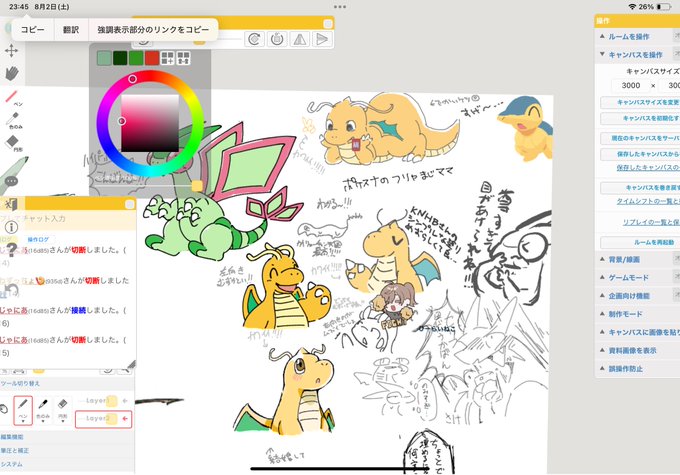
Task: Choose 強調表示部分のリンクをコピー
Action: (153, 29)
